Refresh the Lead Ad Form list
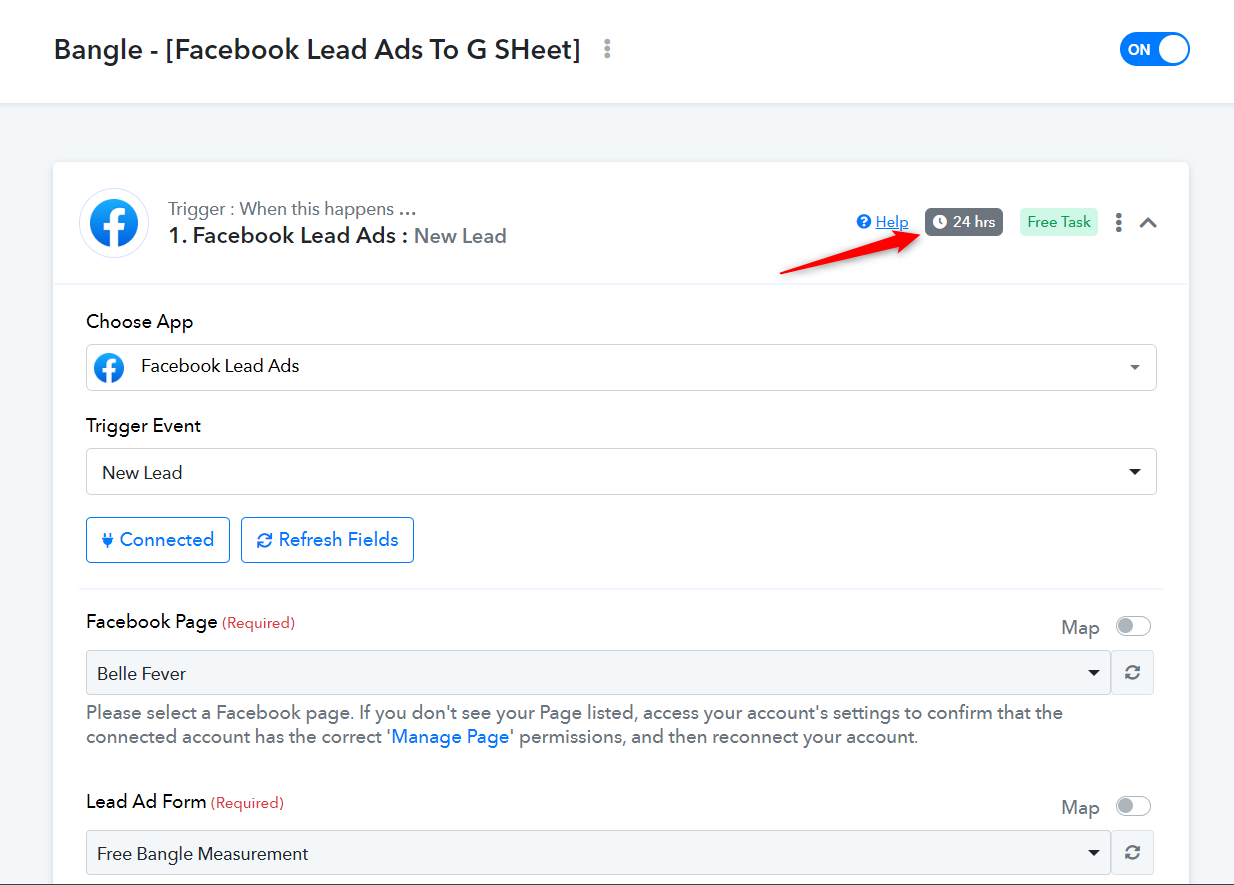 [x=1132, y=853]
